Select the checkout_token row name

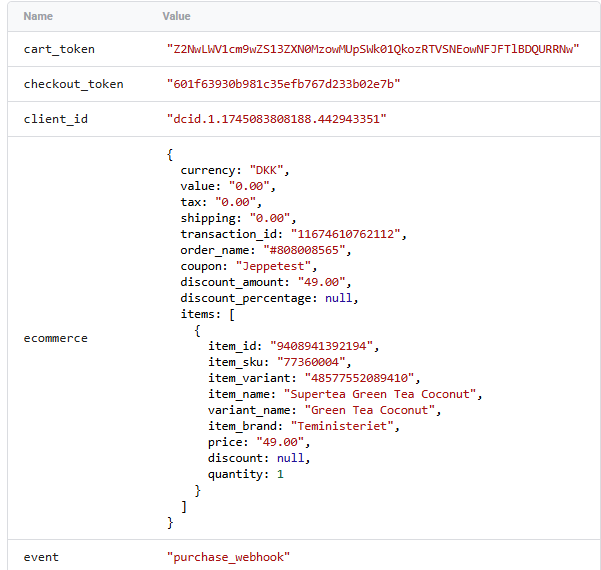click(74, 84)
